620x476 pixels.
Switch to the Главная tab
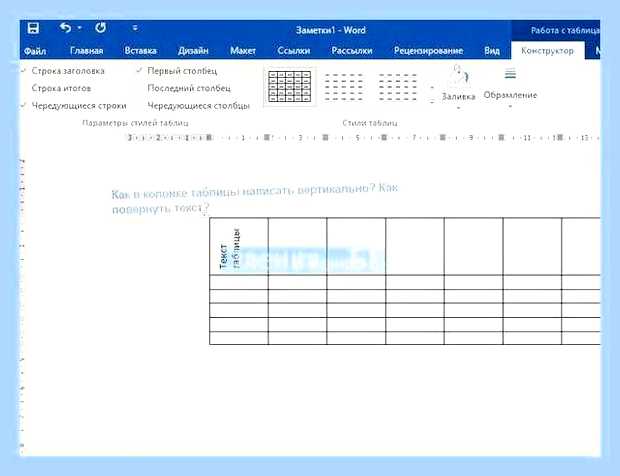[87, 51]
